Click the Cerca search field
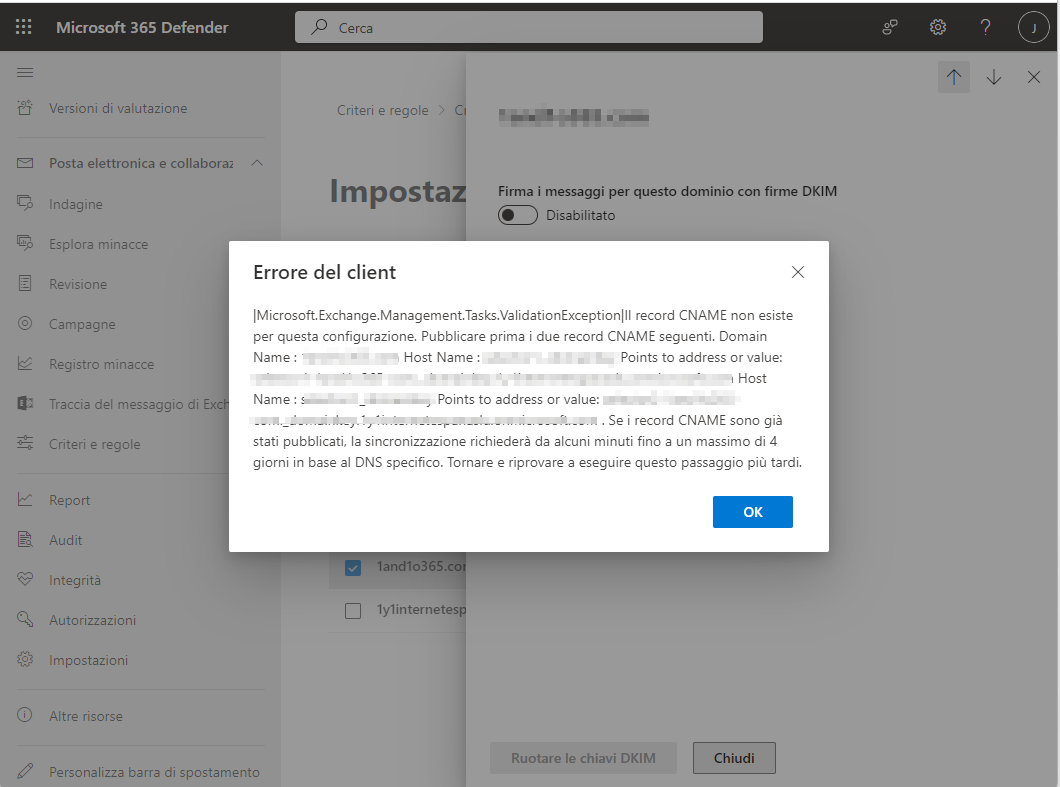Image resolution: width=1060 pixels, height=787 pixels. (529, 27)
